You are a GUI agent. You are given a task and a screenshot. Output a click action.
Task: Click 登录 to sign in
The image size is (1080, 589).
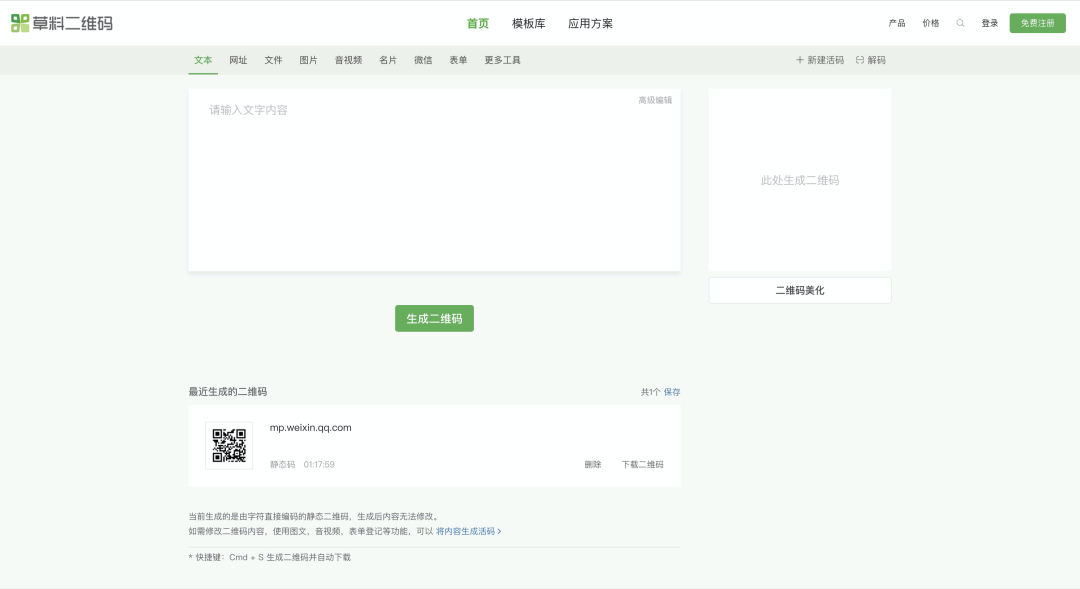coord(990,23)
